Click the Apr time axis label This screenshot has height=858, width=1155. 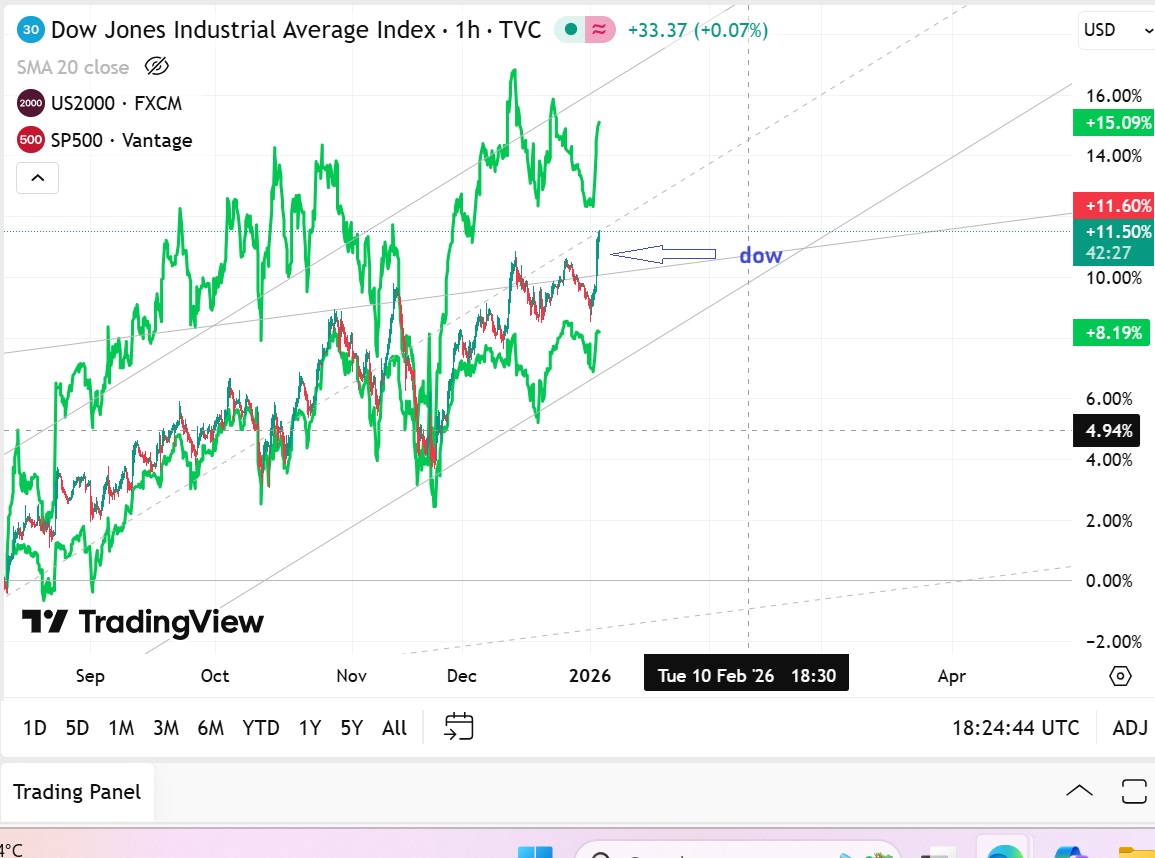pos(952,676)
